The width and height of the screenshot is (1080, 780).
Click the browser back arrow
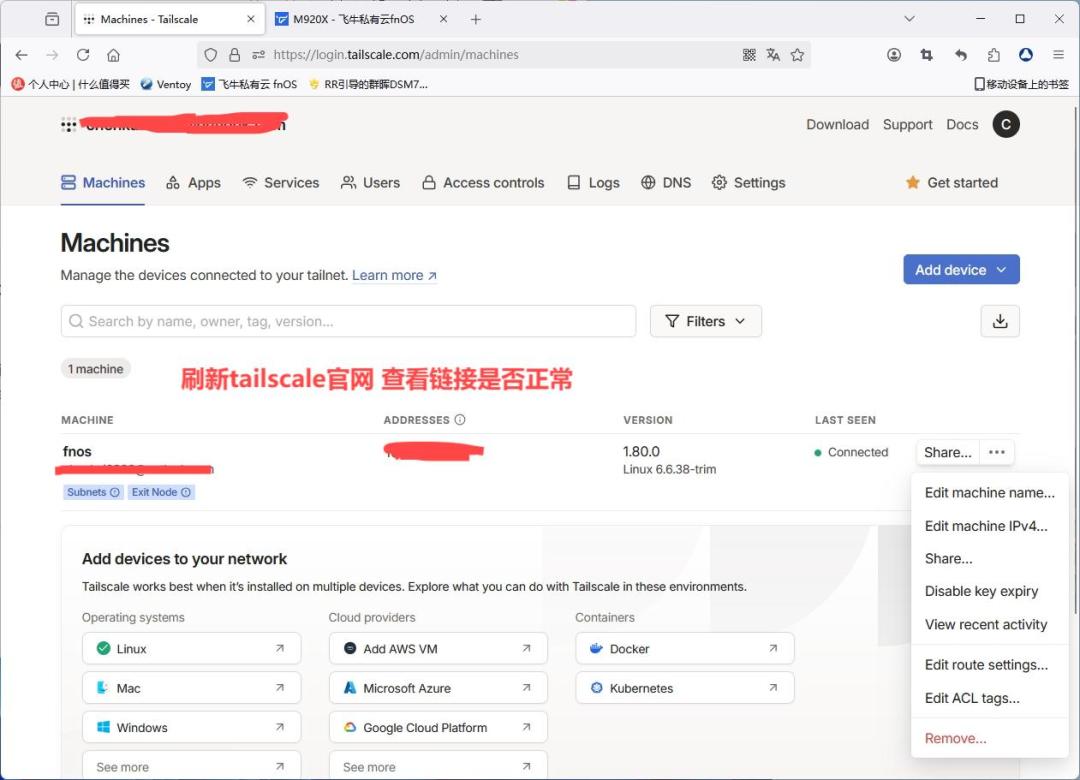click(x=21, y=55)
